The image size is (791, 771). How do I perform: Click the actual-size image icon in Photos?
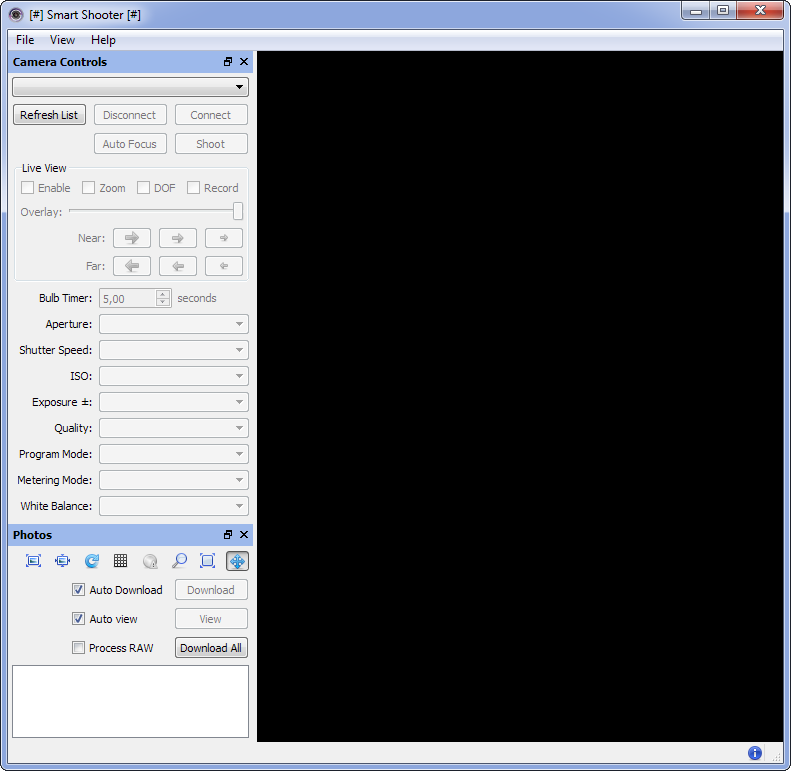63,561
